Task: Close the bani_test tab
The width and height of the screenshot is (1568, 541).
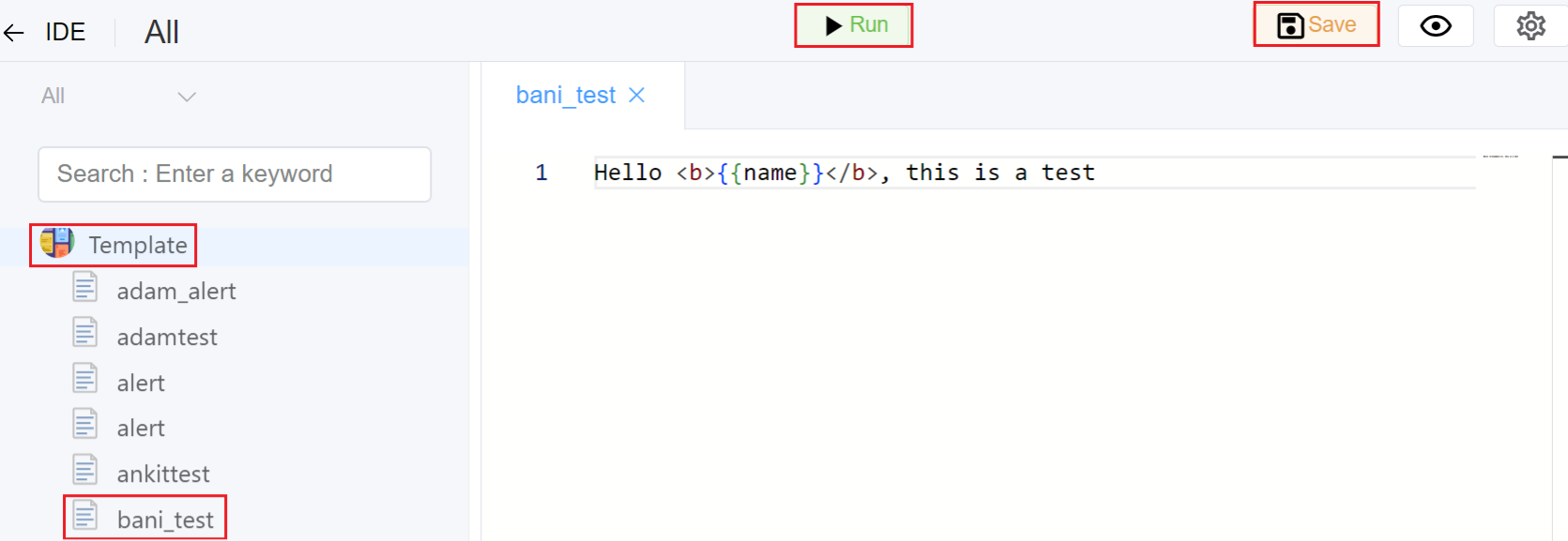Action: 637,96
